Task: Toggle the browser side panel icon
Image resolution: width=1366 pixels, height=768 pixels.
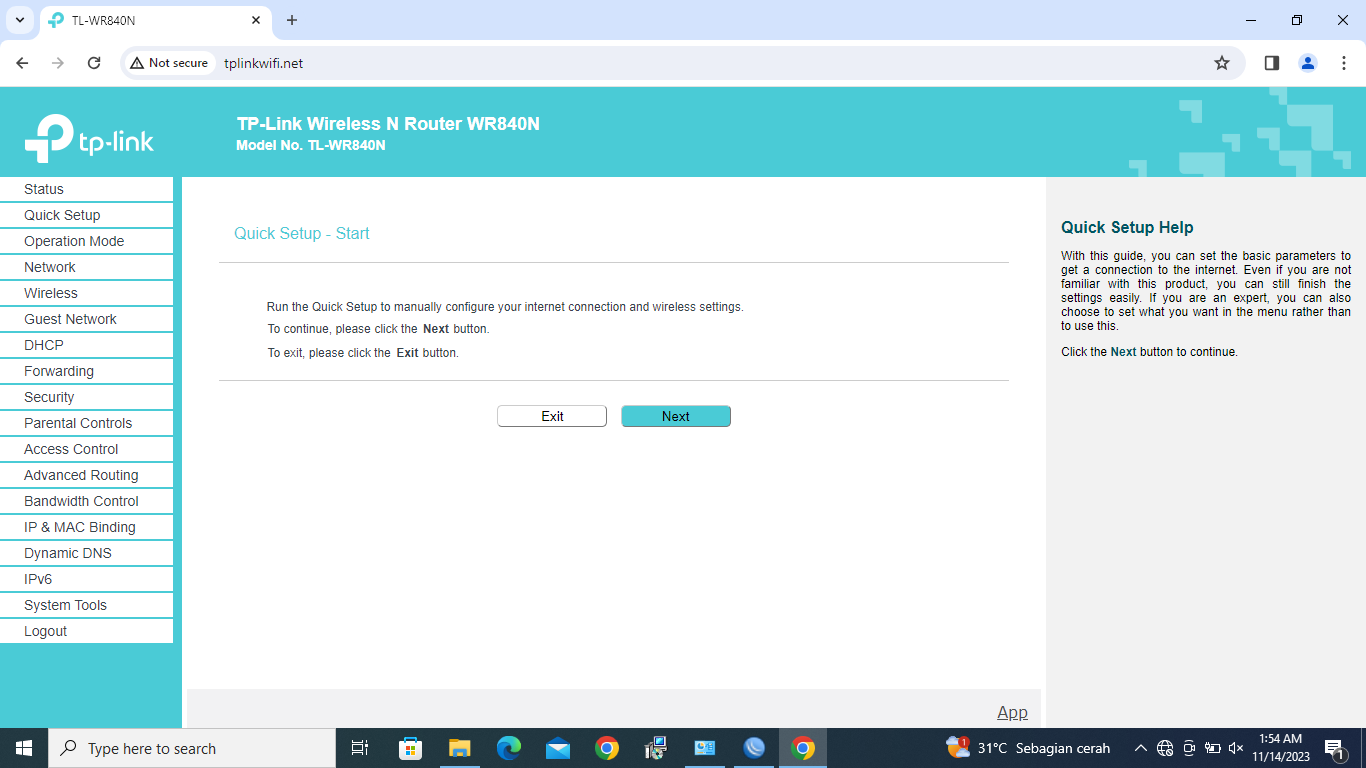Action: click(x=1272, y=63)
